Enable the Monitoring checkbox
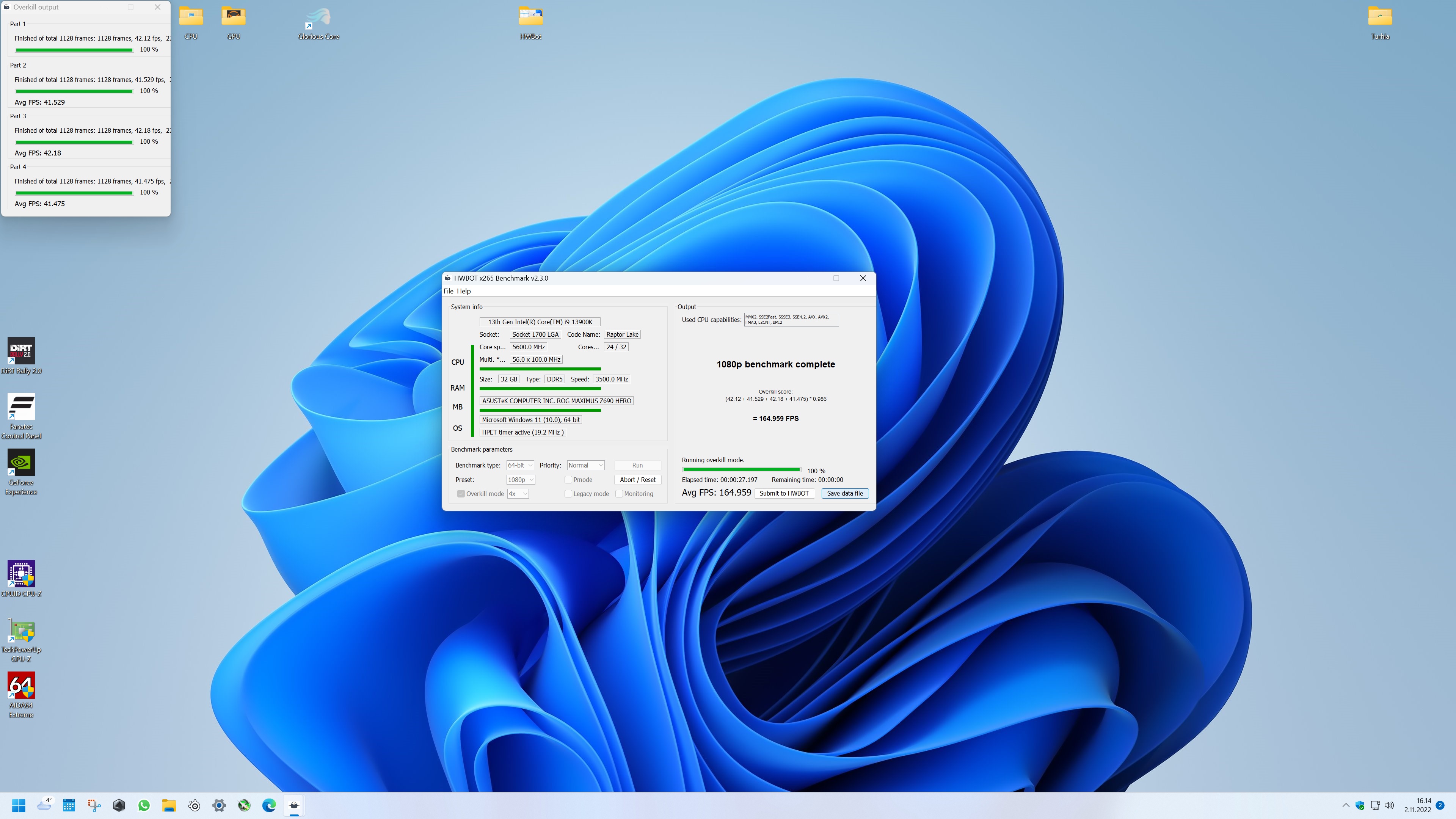1456x819 pixels. pyautogui.click(x=619, y=494)
